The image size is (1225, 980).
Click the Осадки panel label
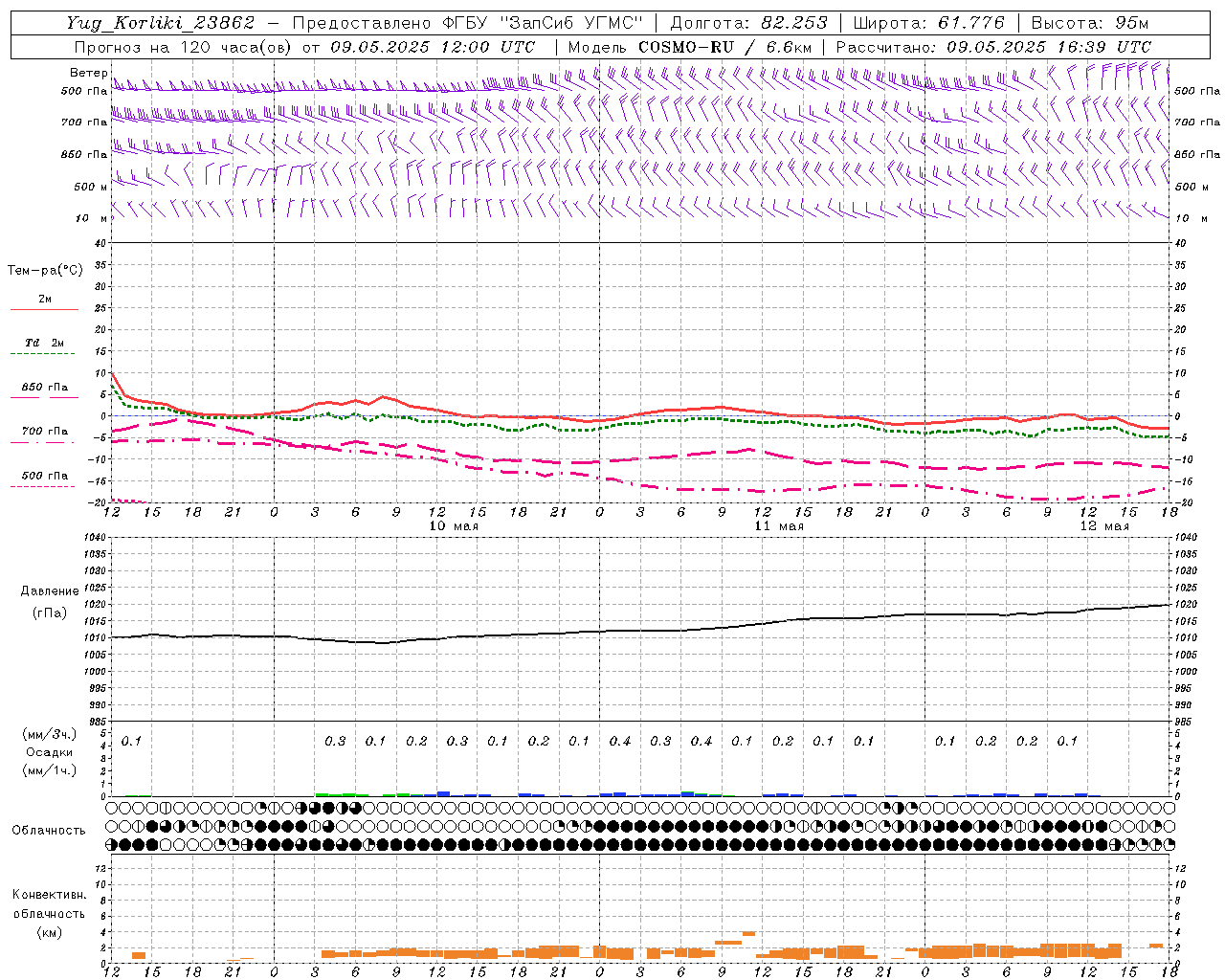50,752
